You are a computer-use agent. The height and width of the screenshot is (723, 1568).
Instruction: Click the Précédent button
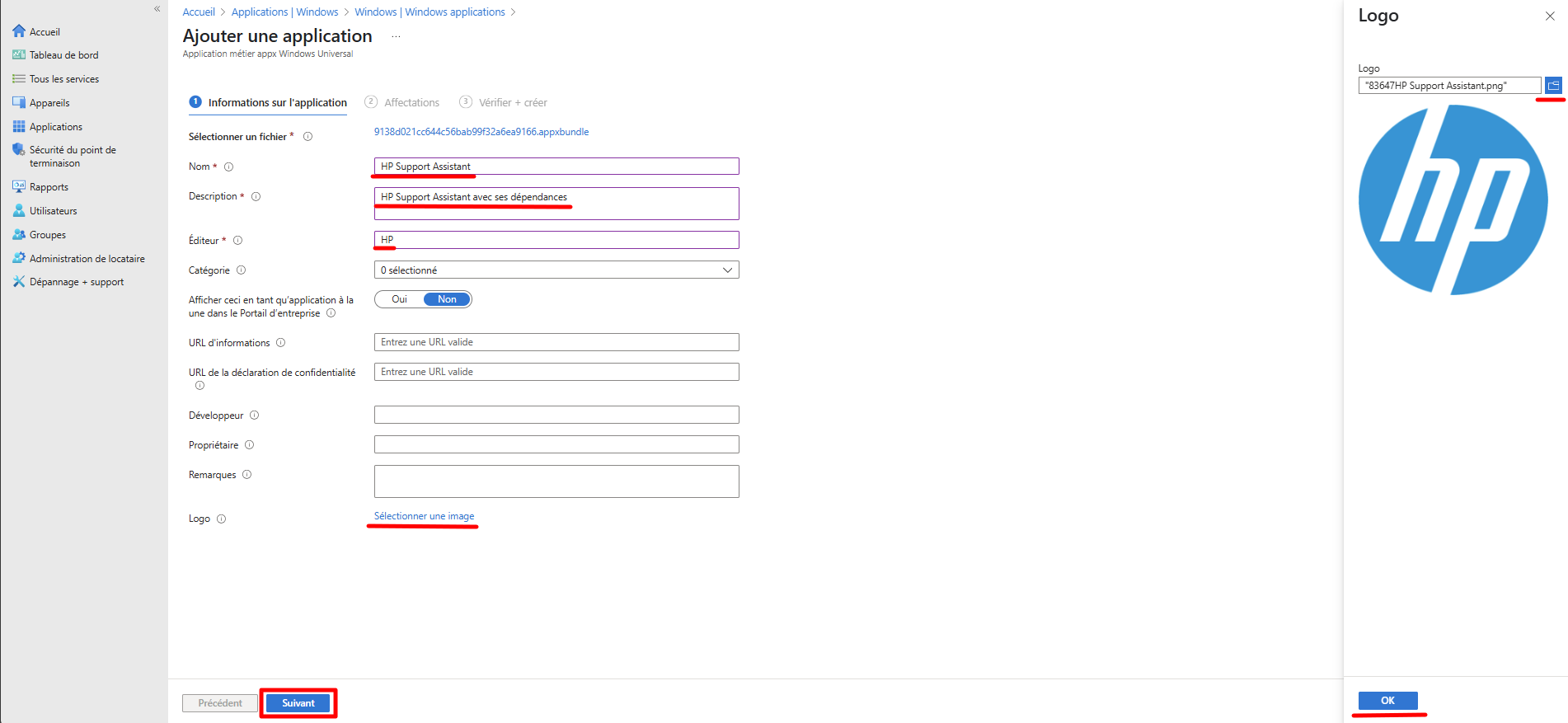(220, 703)
